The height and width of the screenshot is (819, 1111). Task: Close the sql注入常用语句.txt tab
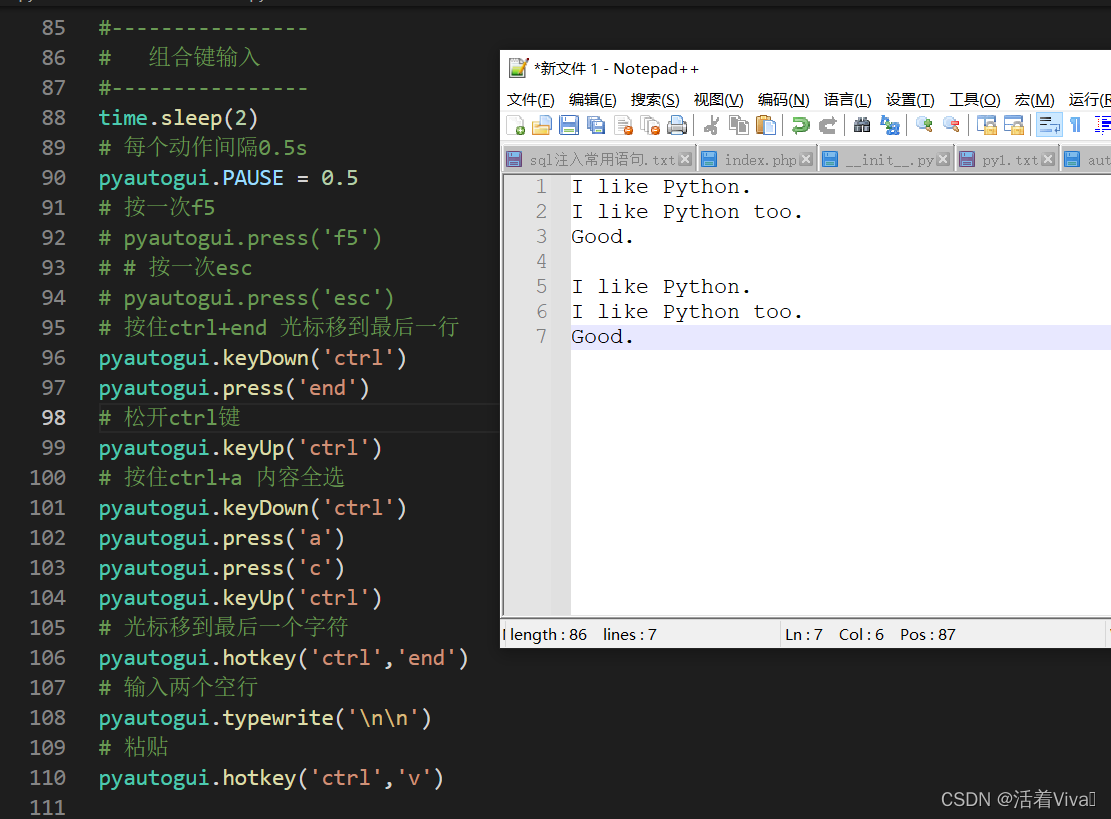(684, 159)
